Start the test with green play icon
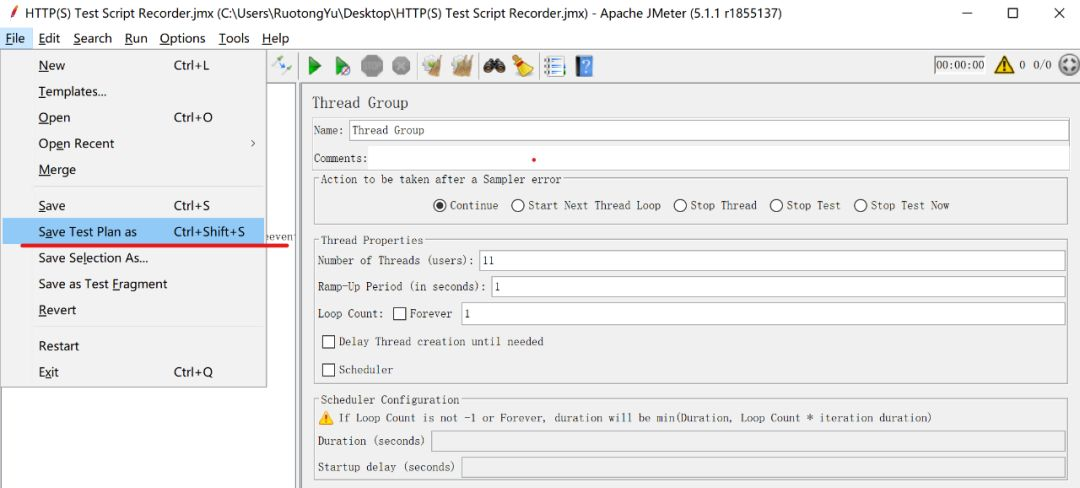This screenshot has height=488, width=1080. 315,66
